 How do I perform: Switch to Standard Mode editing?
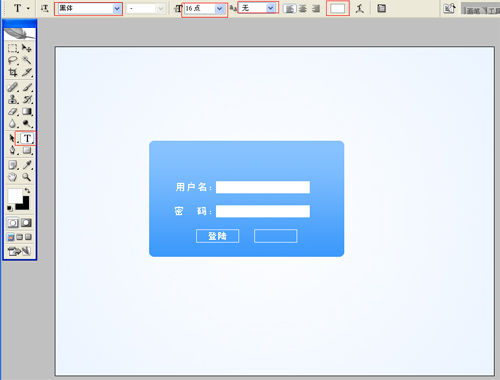click(13, 223)
